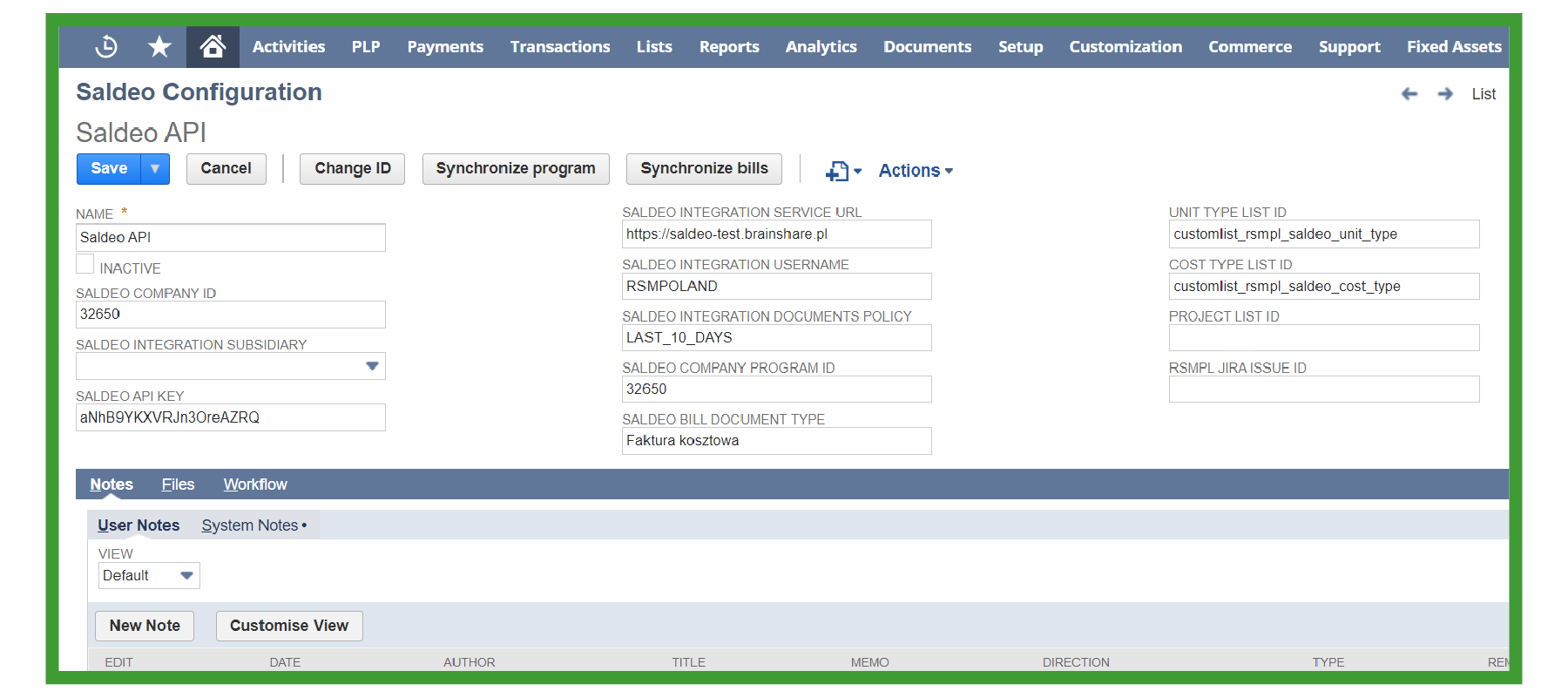
Task: Open the Lists menu
Action: point(654,47)
